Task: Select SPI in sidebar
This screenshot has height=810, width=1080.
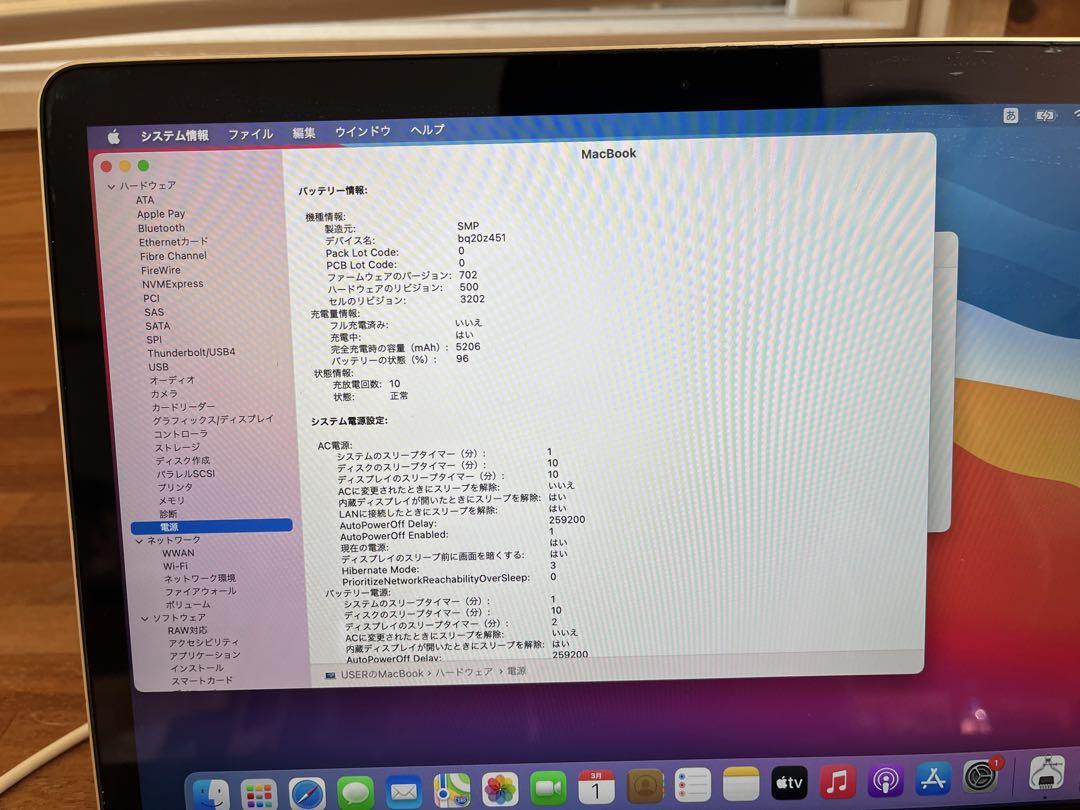Action: click(x=154, y=340)
